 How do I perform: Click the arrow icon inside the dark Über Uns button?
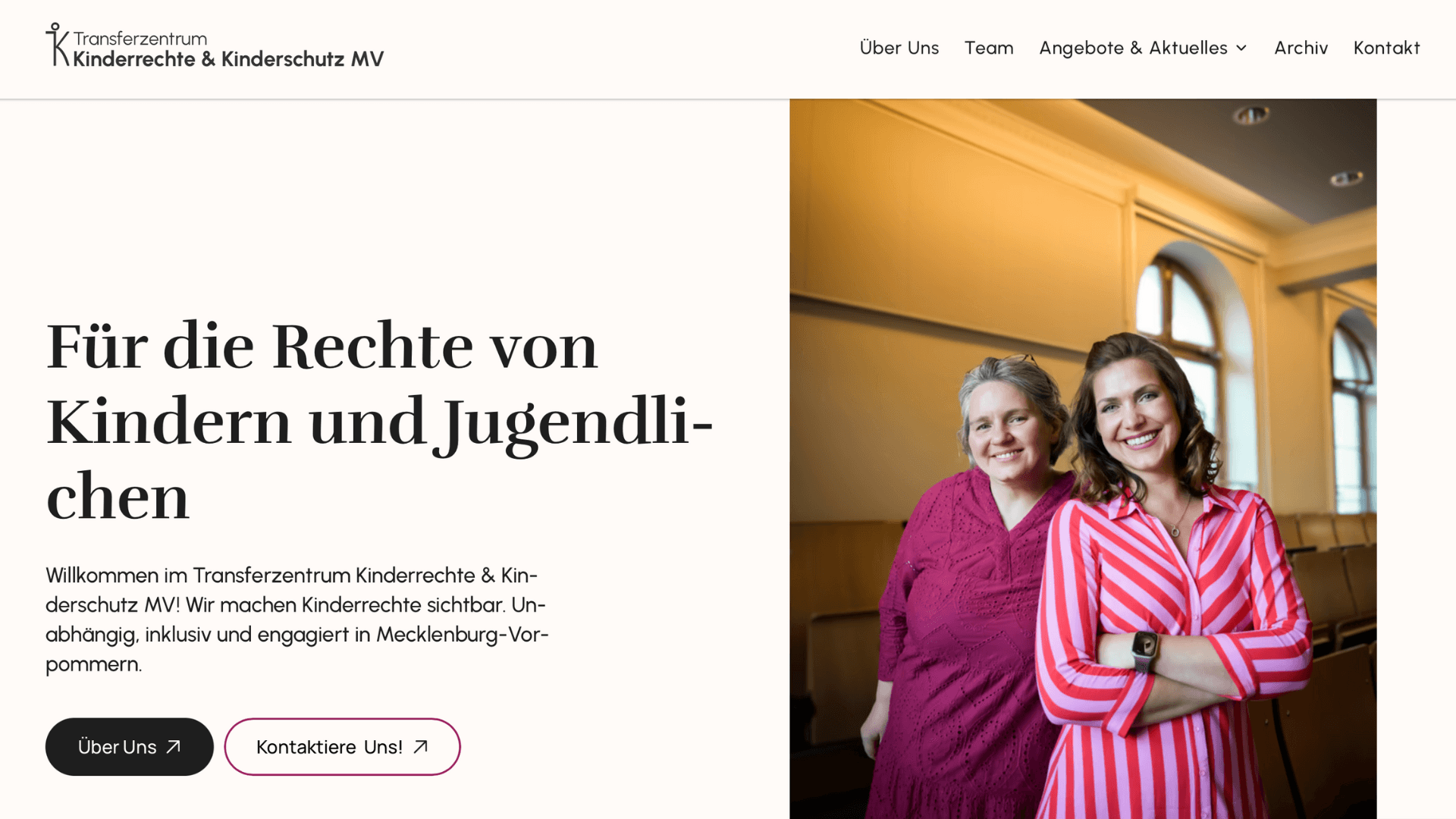(174, 747)
